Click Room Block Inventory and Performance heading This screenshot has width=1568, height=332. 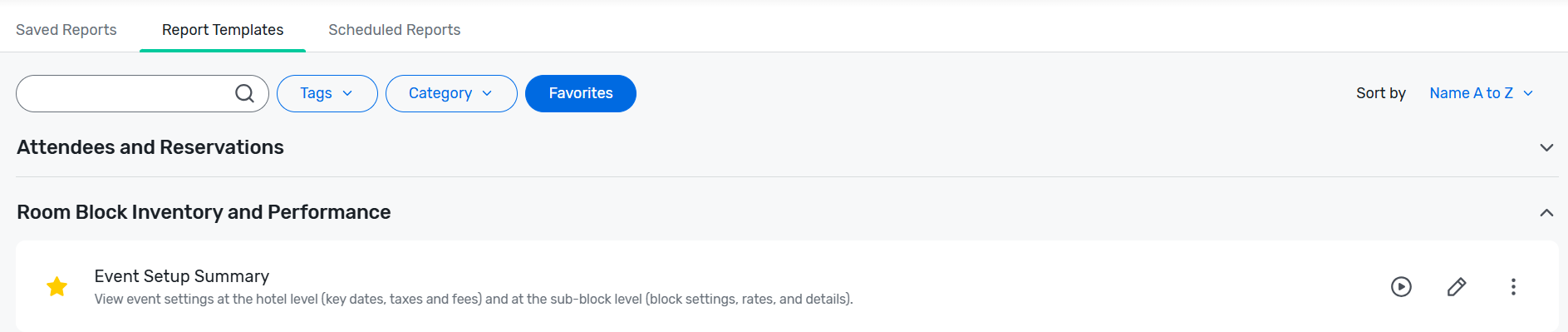pyautogui.click(x=204, y=212)
